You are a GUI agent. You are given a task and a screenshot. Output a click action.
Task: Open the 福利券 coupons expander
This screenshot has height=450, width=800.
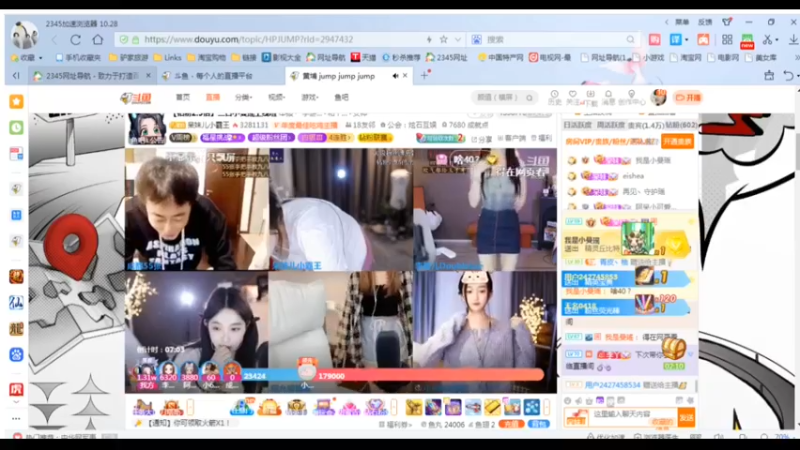(x=396, y=424)
